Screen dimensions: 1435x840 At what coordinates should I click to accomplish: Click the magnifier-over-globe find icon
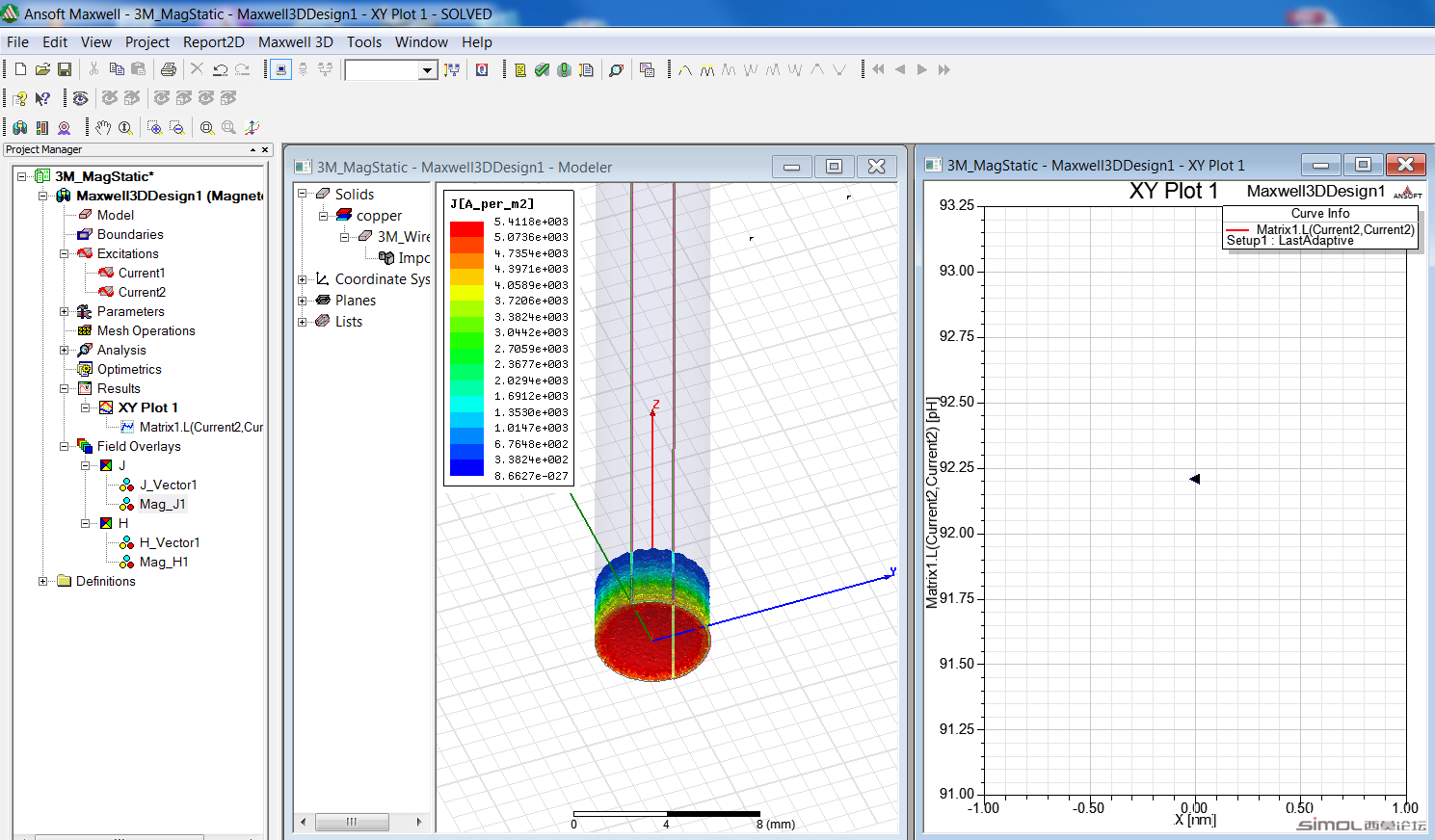click(617, 69)
